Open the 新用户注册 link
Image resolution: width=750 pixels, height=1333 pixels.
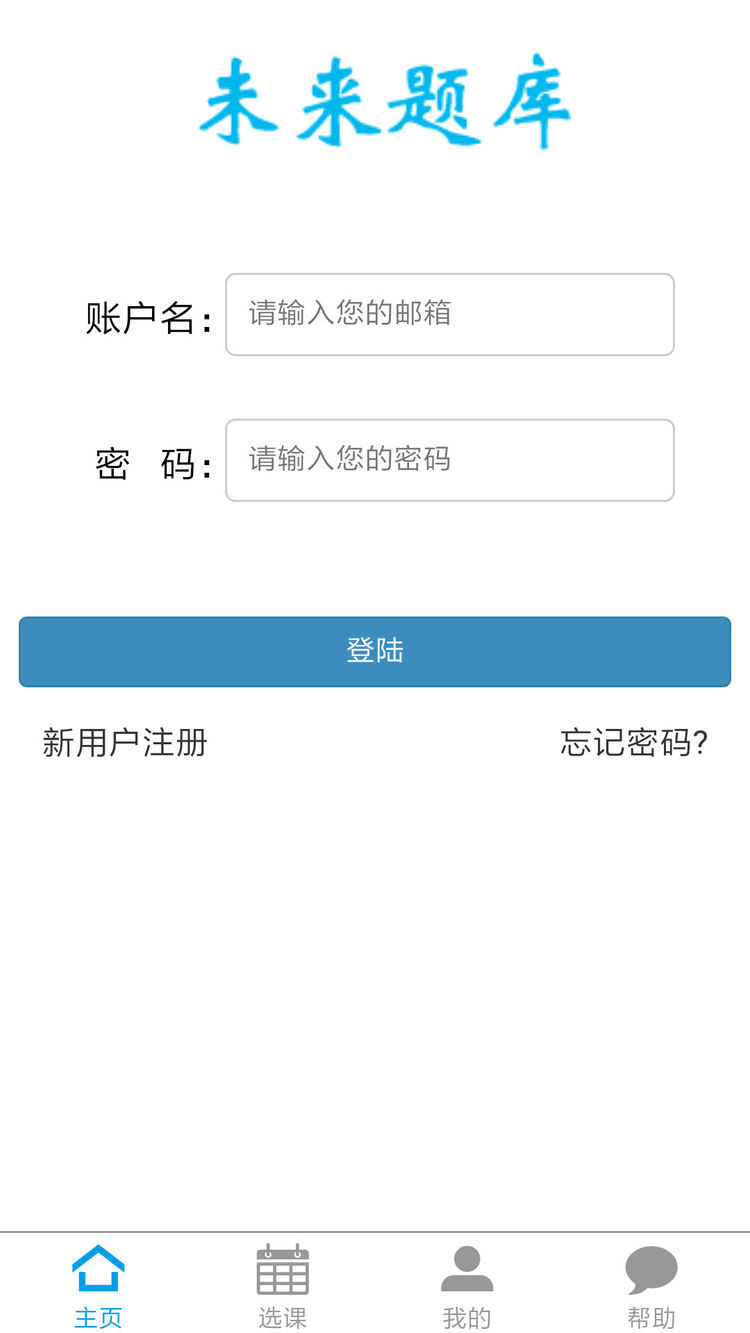pyautogui.click(x=125, y=743)
